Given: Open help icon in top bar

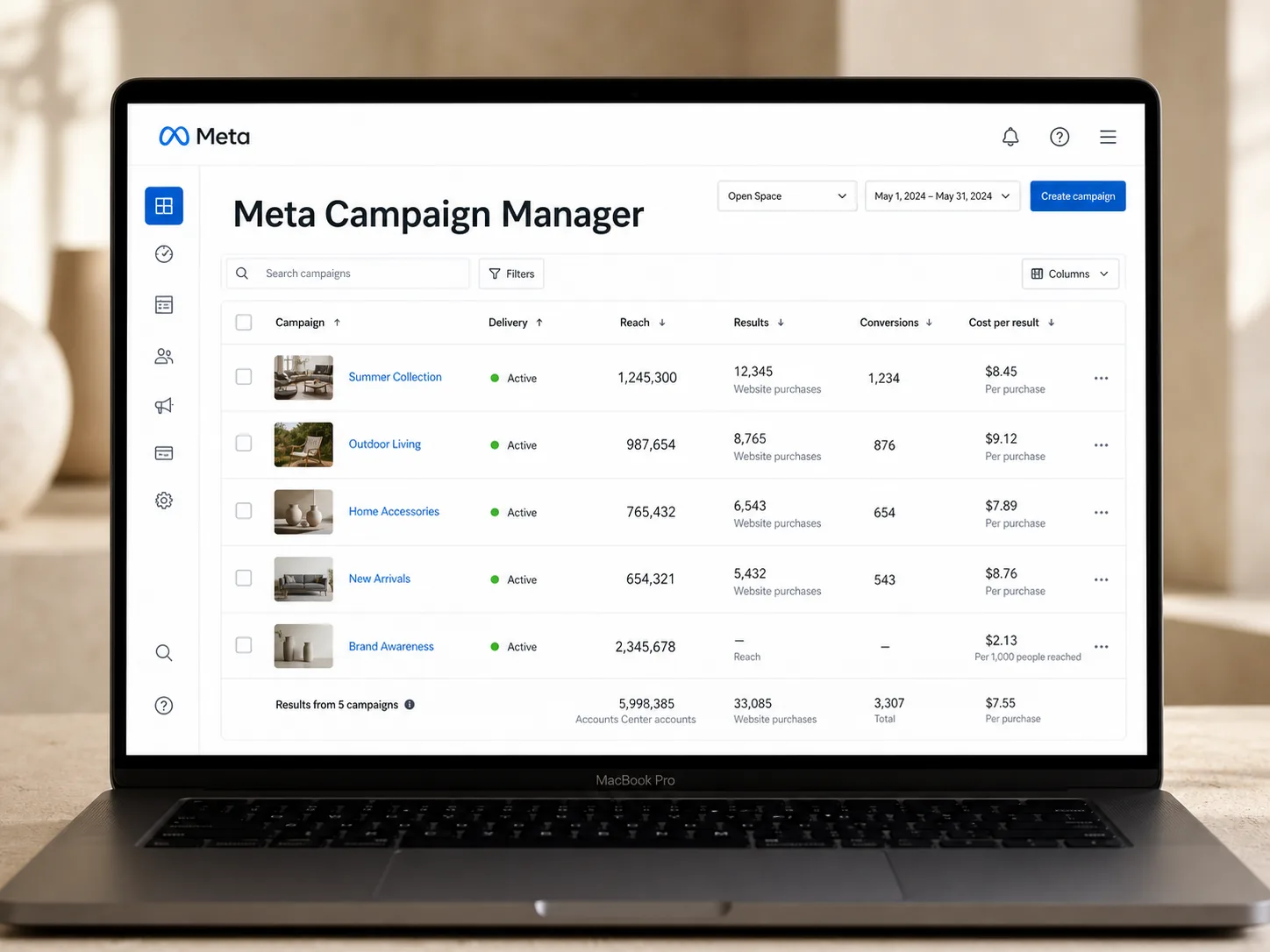Looking at the screenshot, I should 1060,137.
